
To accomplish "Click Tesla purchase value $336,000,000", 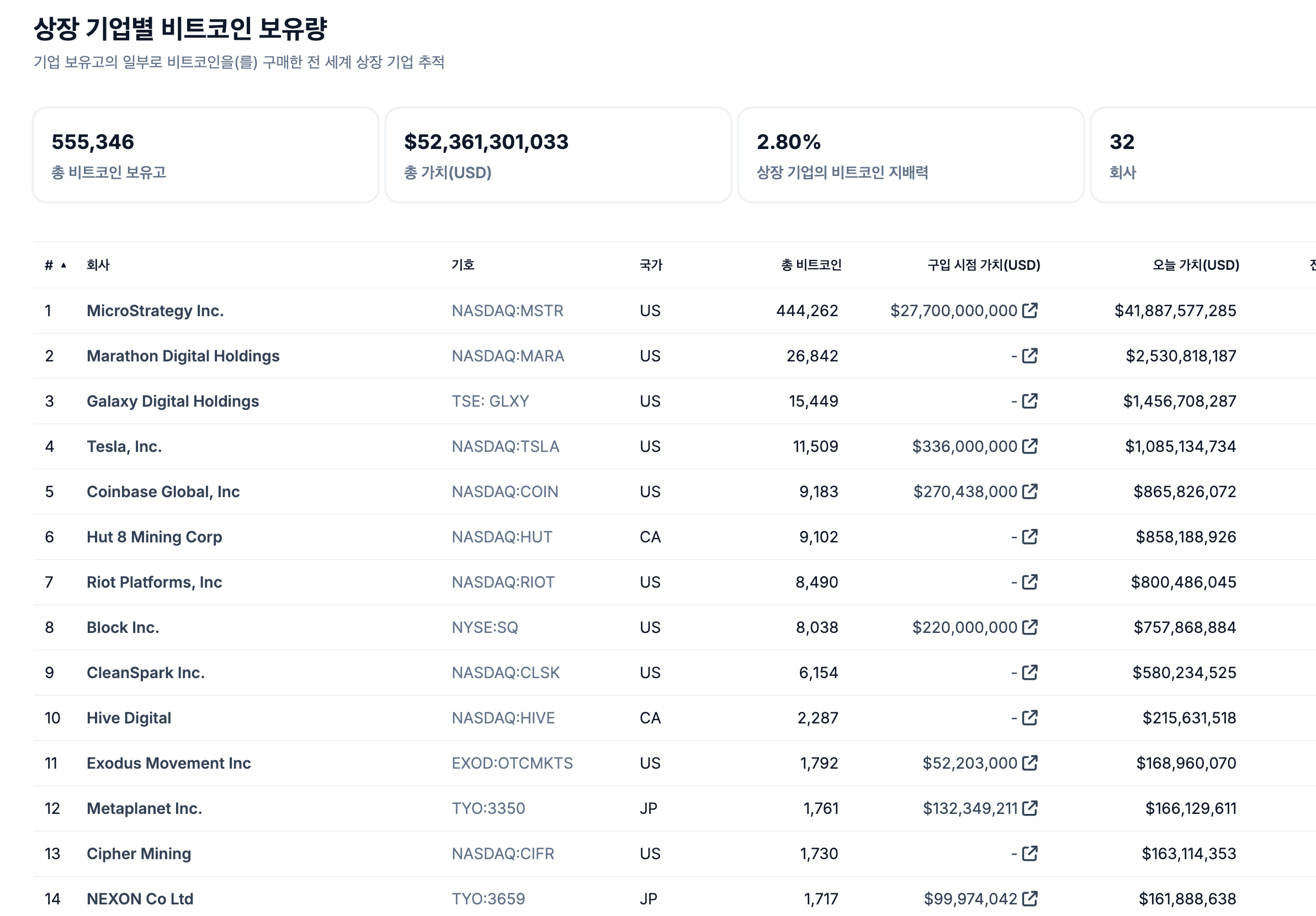I will 965,446.
